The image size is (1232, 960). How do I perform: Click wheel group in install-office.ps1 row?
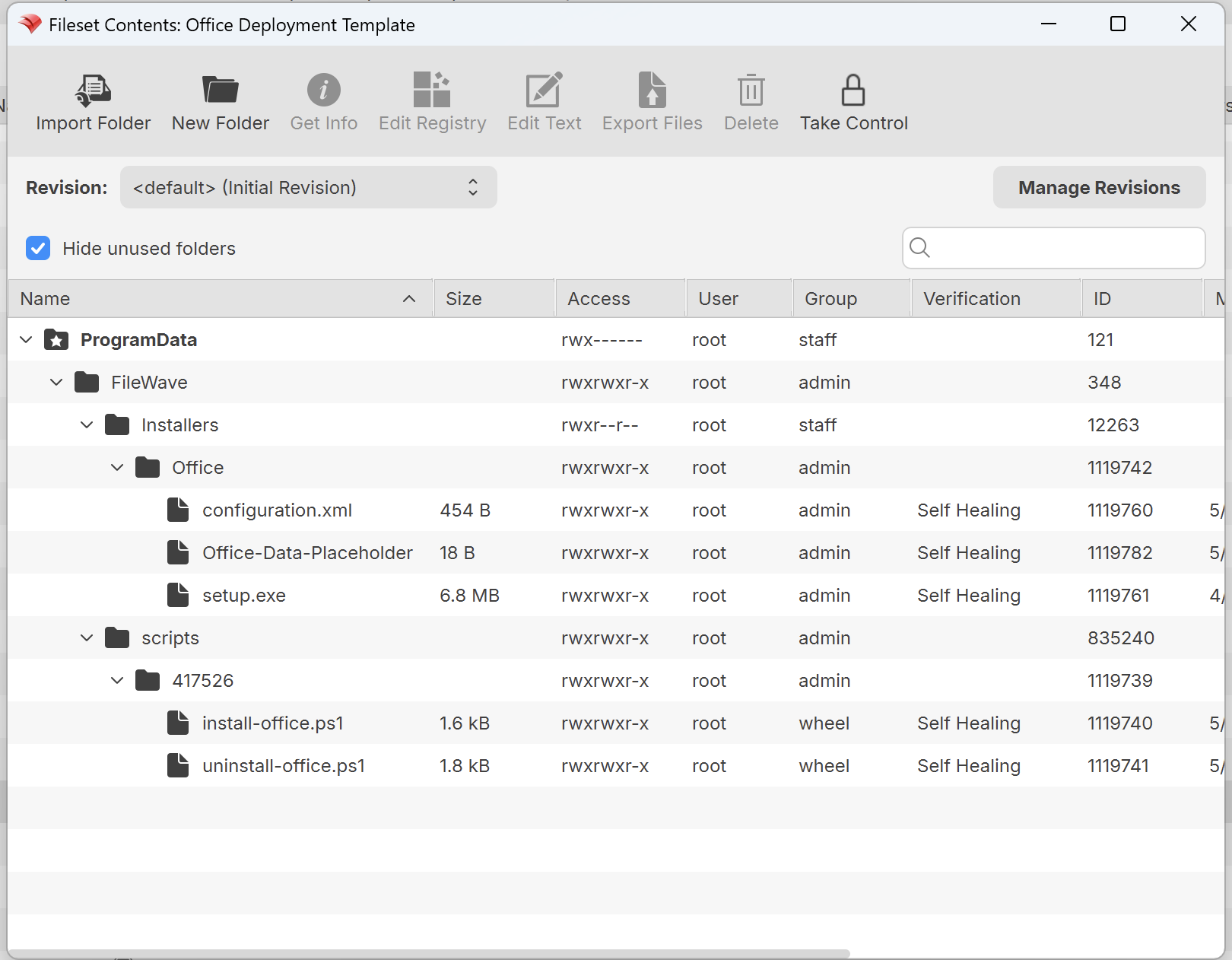tap(824, 723)
